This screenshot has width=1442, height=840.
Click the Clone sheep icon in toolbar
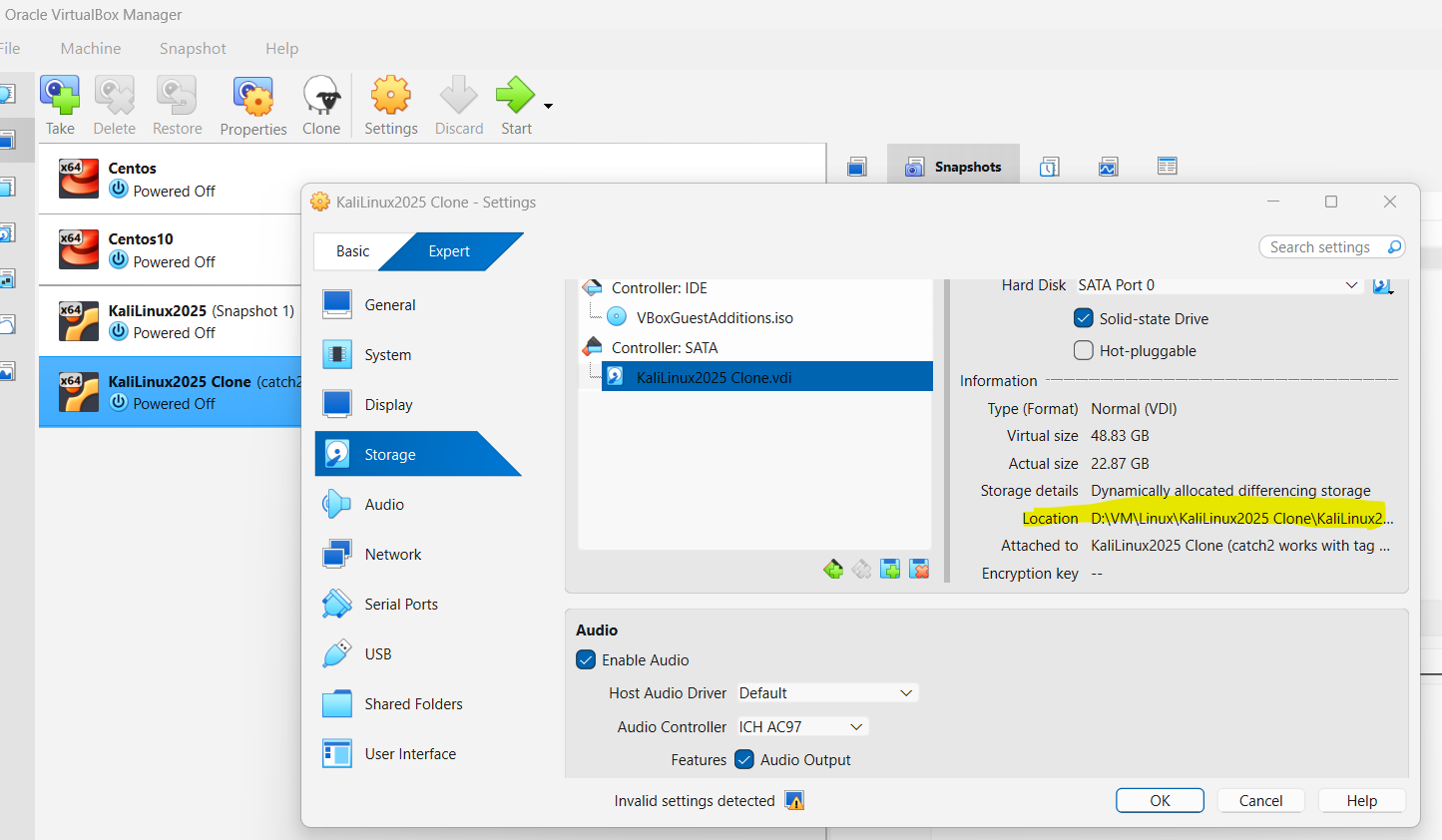321,97
